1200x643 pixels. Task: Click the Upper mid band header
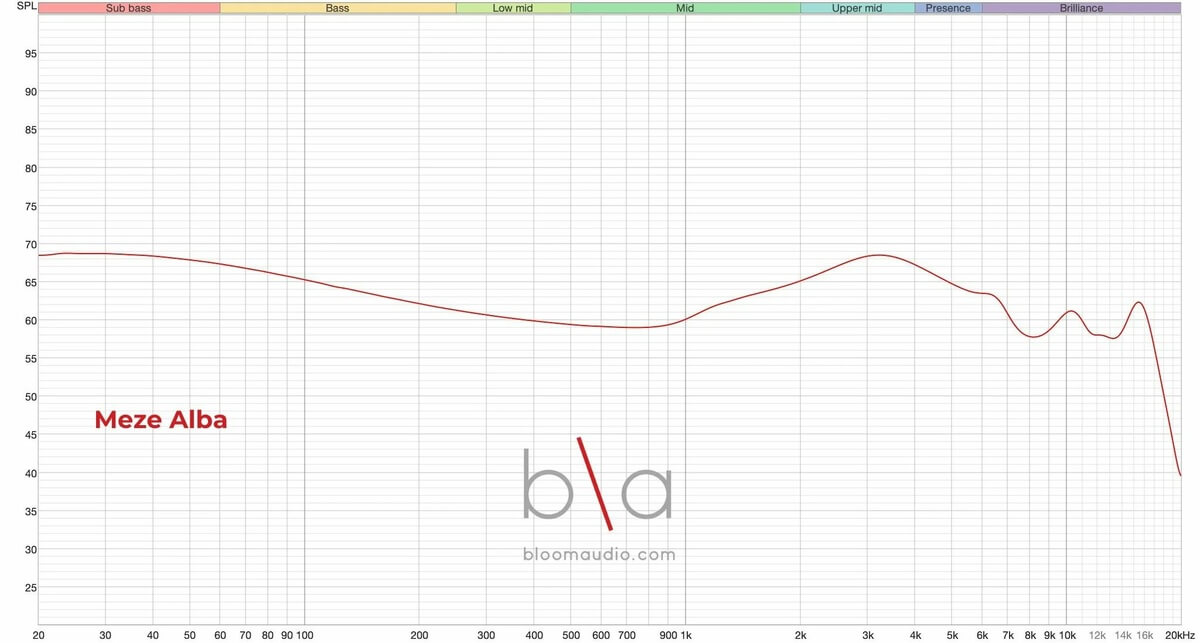(x=857, y=8)
